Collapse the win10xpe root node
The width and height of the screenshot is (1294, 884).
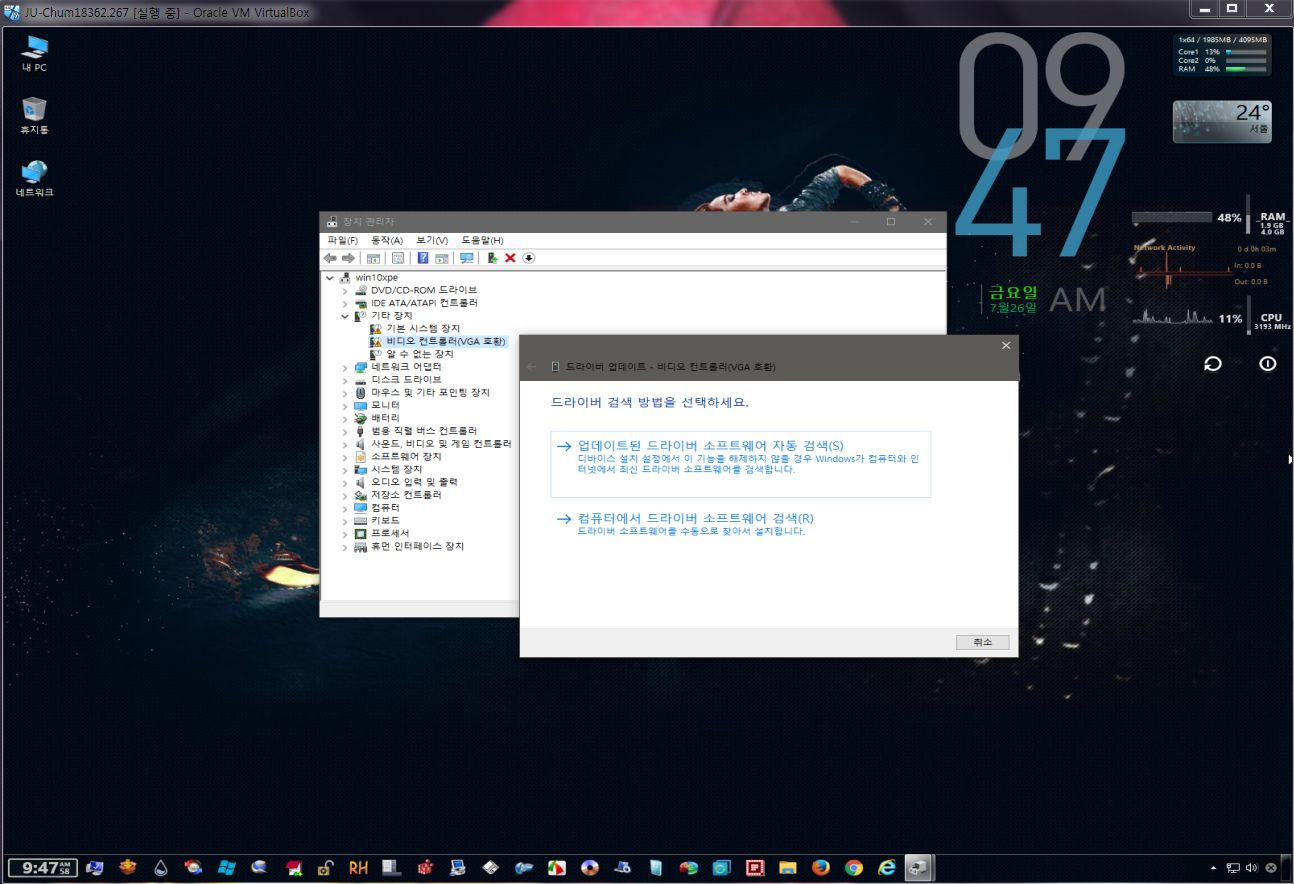click(330, 277)
